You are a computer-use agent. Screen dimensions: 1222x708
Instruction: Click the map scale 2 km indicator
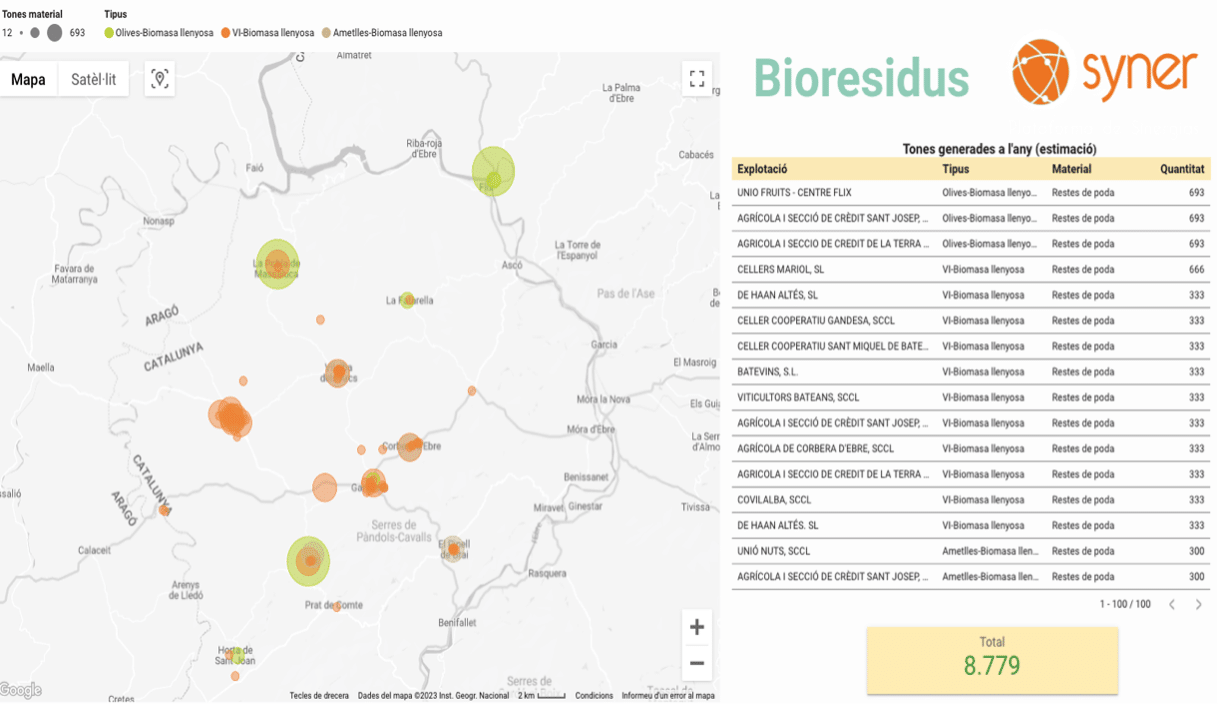[x=541, y=696]
